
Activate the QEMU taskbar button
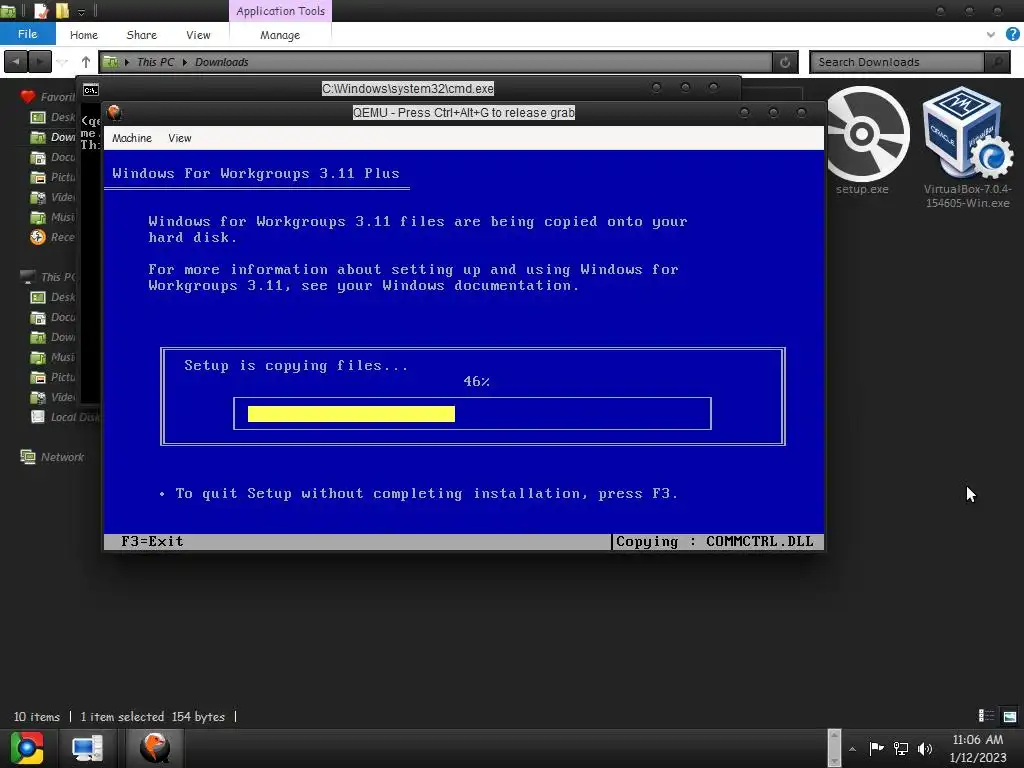coord(154,748)
